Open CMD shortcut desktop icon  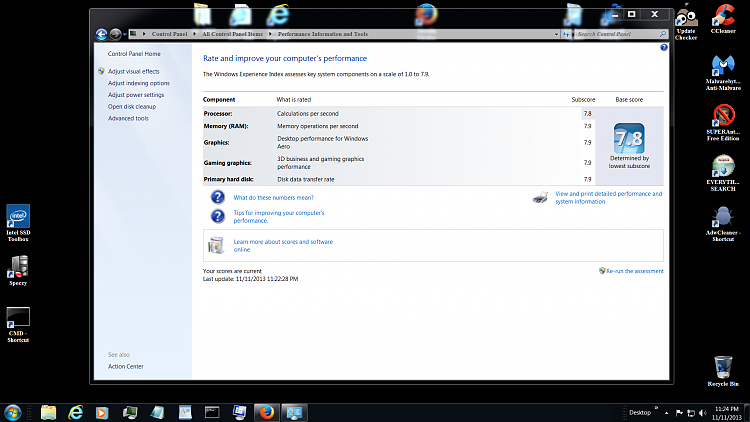coord(18,325)
